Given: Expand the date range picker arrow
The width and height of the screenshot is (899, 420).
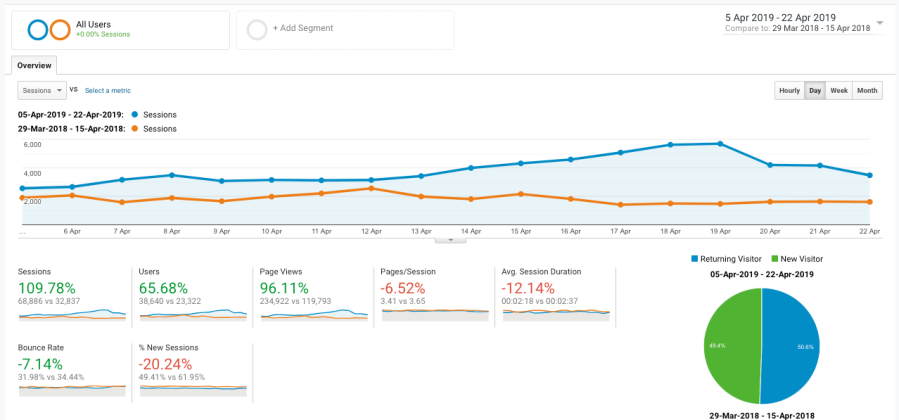Looking at the screenshot, I should [x=879, y=23].
